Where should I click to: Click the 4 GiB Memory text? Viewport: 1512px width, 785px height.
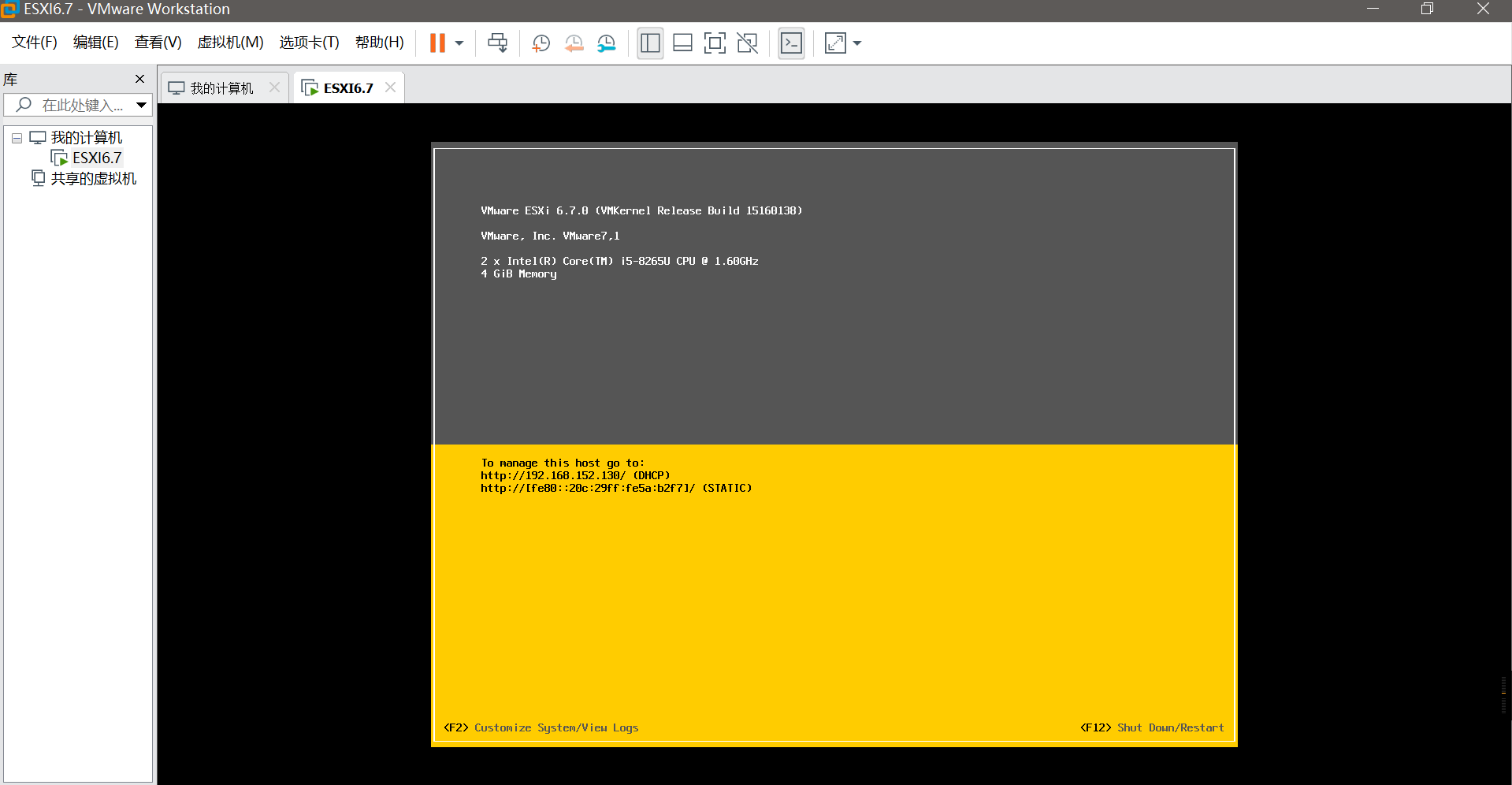[x=518, y=273]
